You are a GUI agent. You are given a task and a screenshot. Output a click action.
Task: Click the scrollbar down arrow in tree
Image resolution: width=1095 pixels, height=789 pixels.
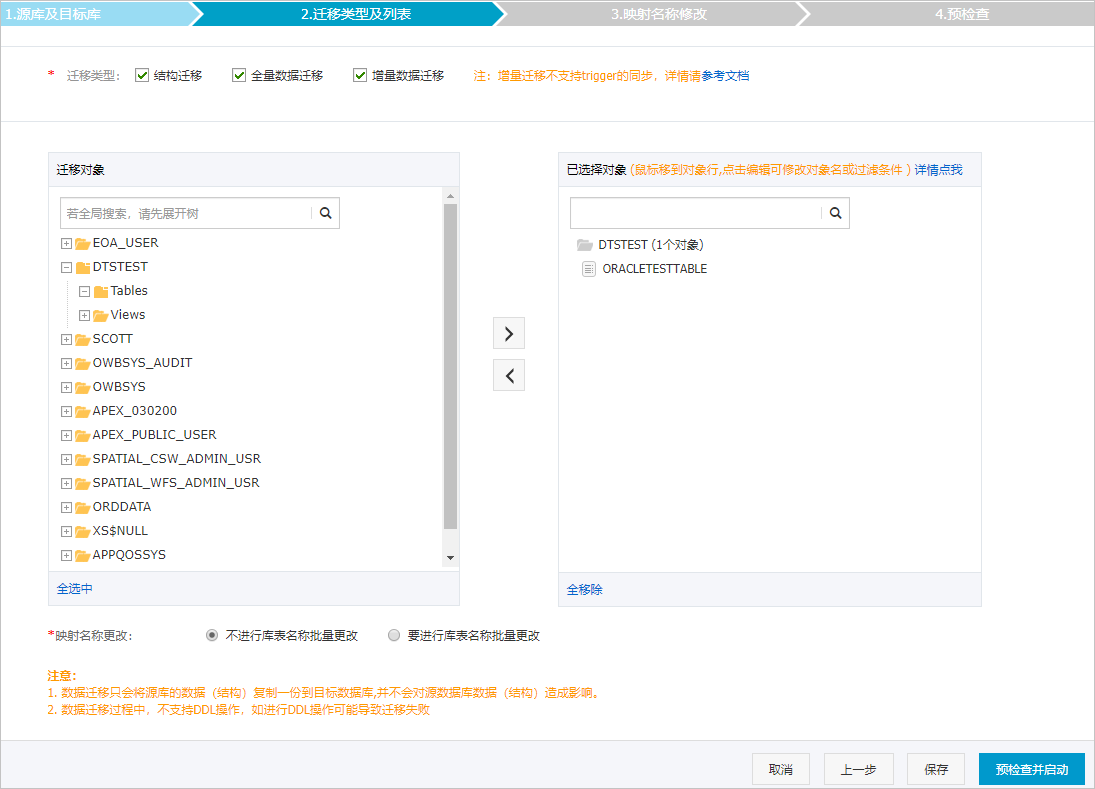(450, 557)
